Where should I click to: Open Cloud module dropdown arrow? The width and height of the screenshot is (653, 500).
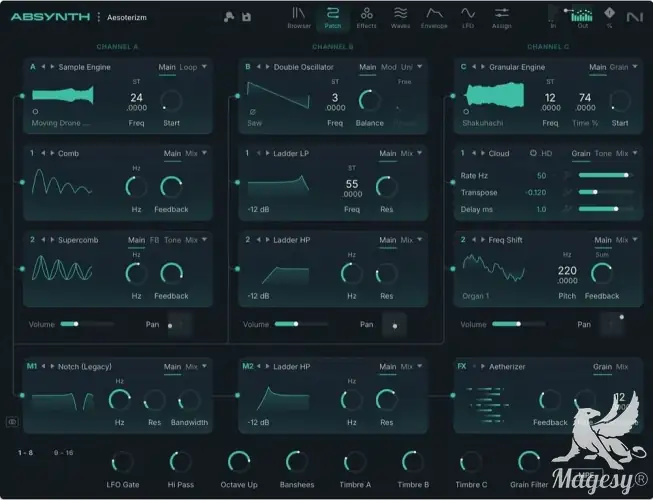click(635, 153)
